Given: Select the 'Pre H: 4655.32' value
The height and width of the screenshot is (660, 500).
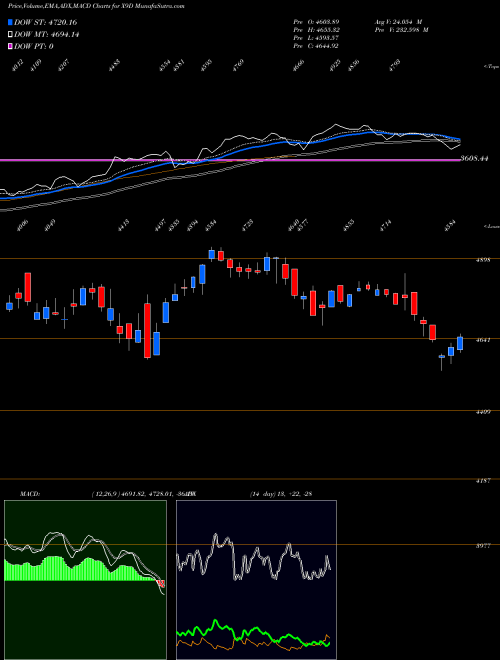Looking at the screenshot, I should click(316, 30).
